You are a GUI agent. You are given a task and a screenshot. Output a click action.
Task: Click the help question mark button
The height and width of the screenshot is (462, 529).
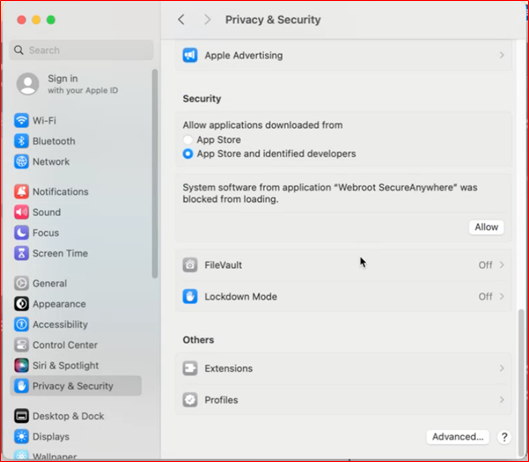(x=504, y=437)
